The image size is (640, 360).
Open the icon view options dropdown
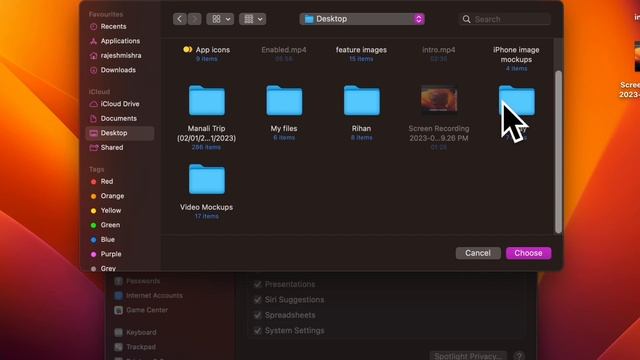220,19
